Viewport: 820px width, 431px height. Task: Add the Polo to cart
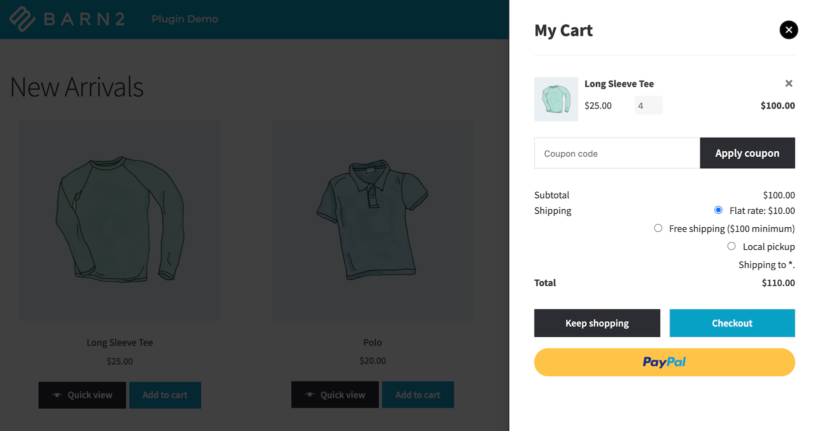click(418, 395)
